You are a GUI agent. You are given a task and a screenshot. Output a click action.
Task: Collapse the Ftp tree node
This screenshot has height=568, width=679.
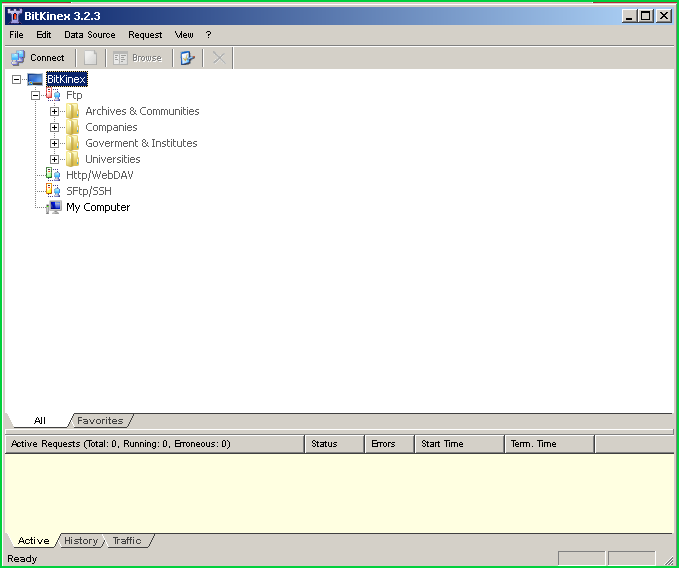pos(36,95)
